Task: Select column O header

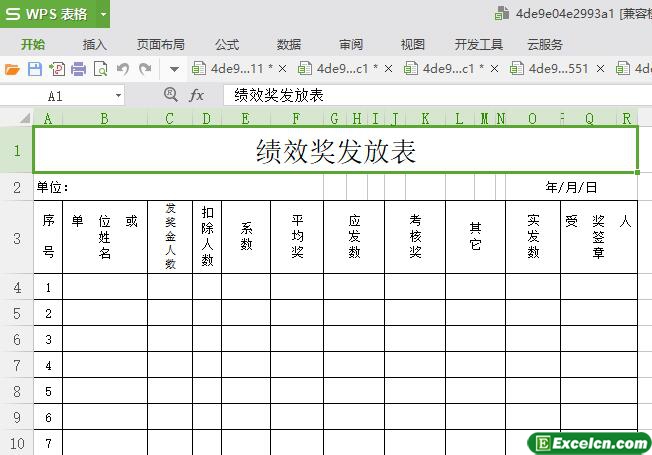Action: point(532,119)
